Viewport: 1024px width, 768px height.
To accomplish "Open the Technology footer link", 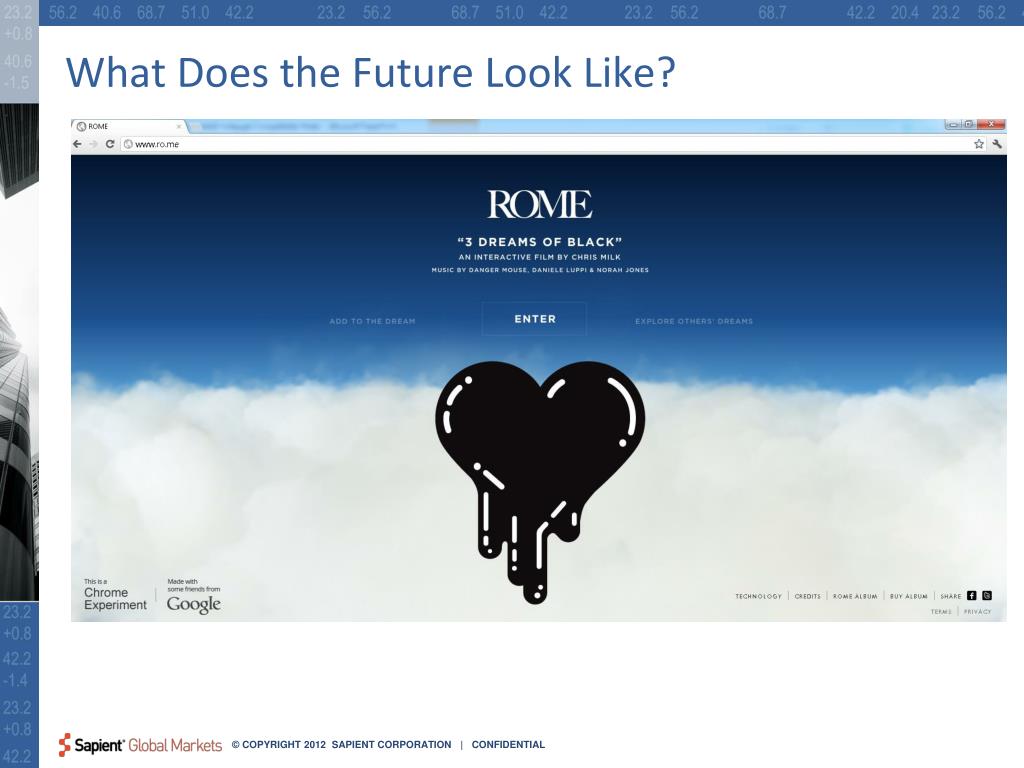I will click(x=758, y=596).
